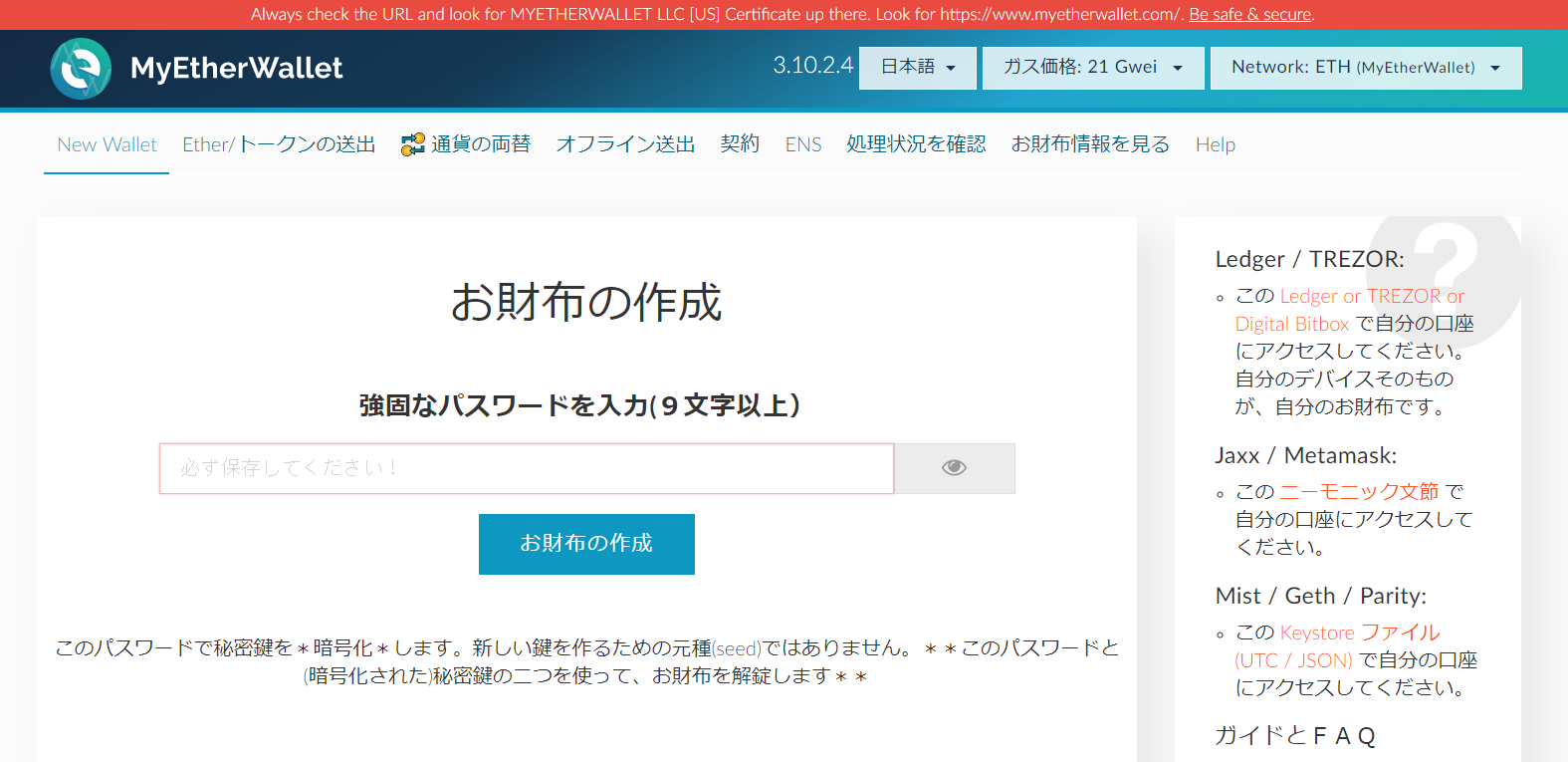Open the 日本語 language dropdown

(x=917, y=68)
